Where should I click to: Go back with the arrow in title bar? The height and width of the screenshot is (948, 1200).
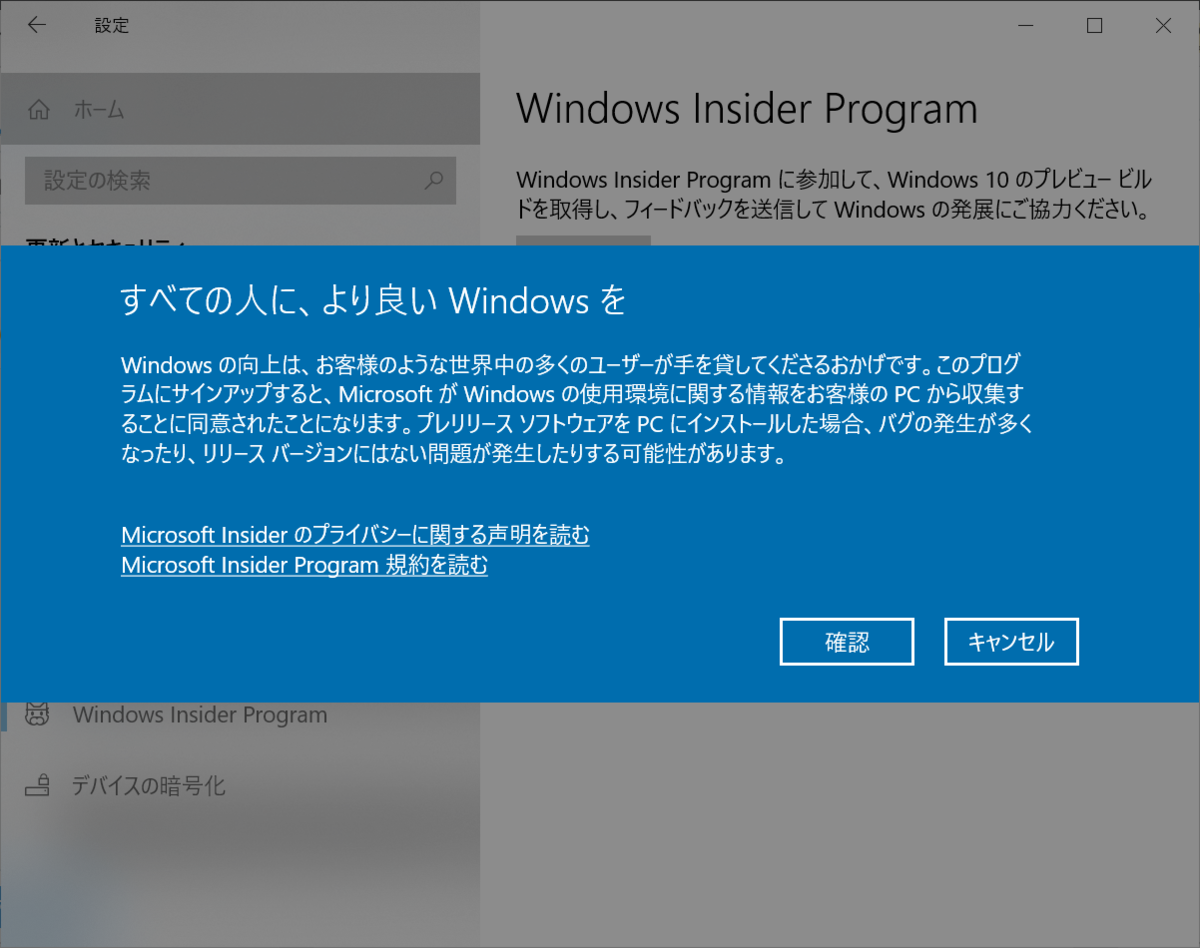[x=37, y=26]
